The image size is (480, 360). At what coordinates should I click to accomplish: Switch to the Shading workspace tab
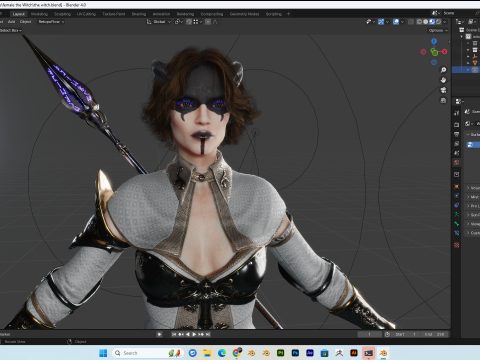(139, 14)
